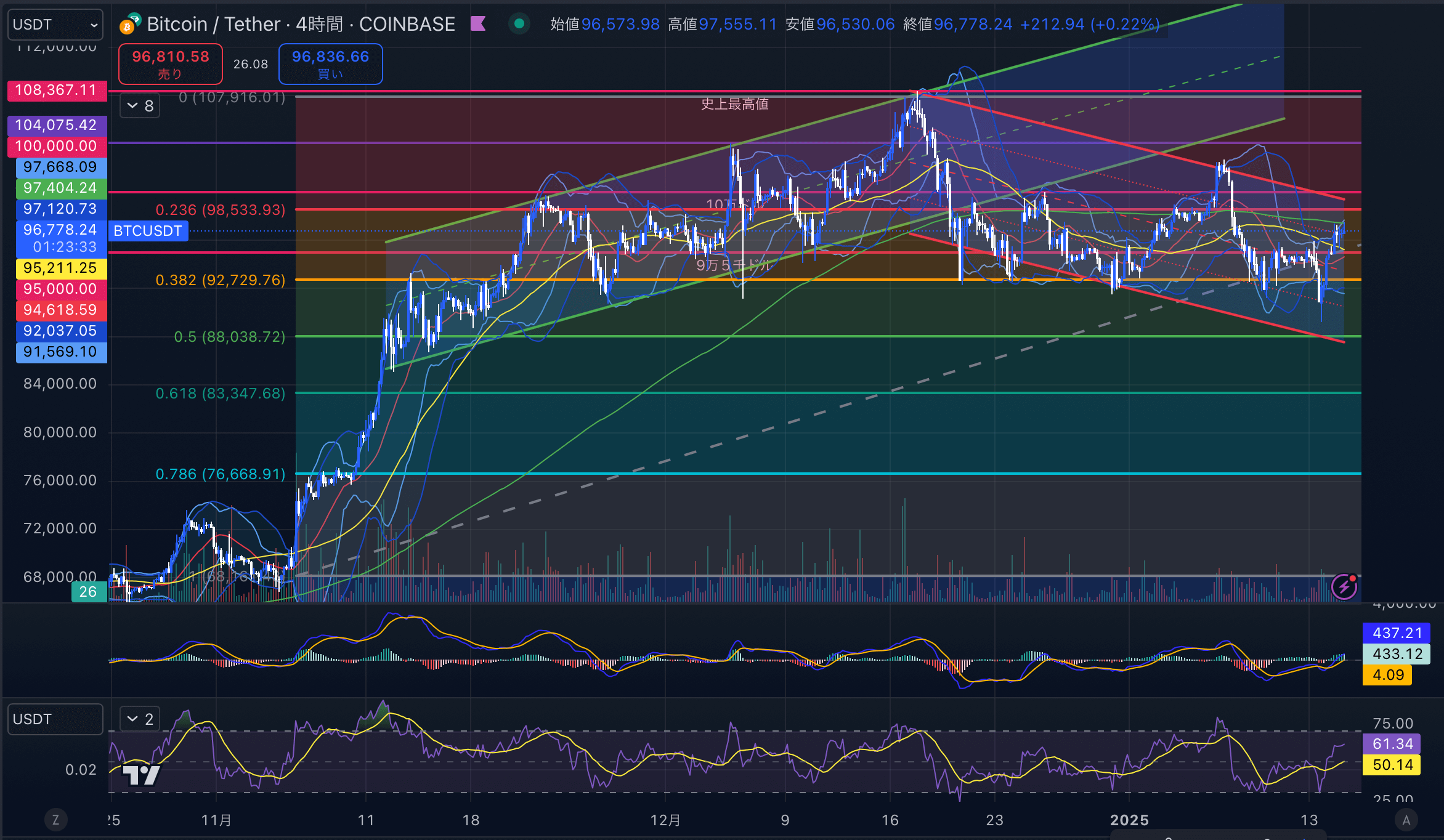The width and height of the screenshot is (1444, 840).
Task: Click the 97,668.09 light blue price label
Action: [x=61, y=167]
